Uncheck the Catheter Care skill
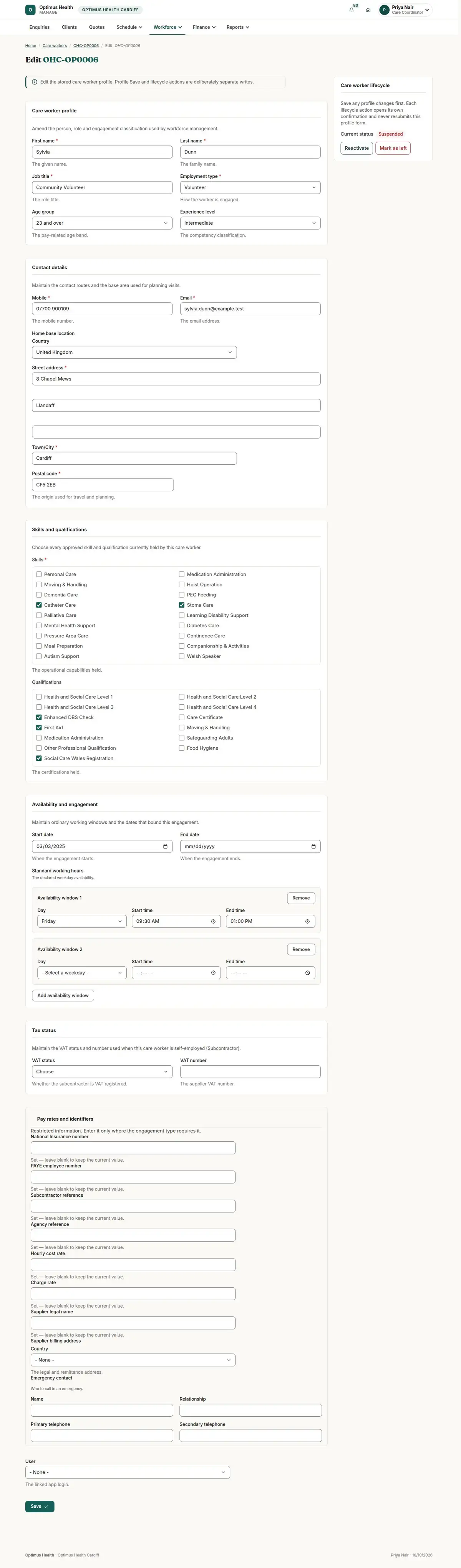461x1568 pixels. tap(39, 605)
